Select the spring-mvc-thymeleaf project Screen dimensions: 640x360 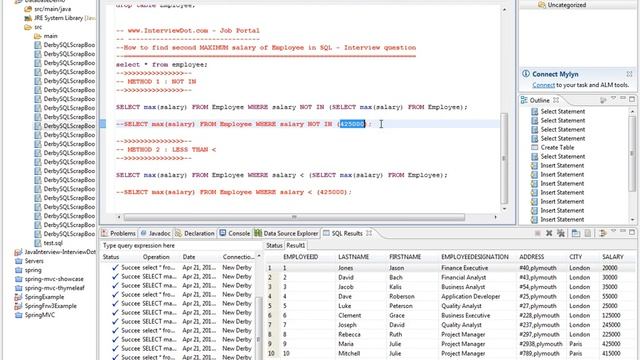click(x=55, y=288)
